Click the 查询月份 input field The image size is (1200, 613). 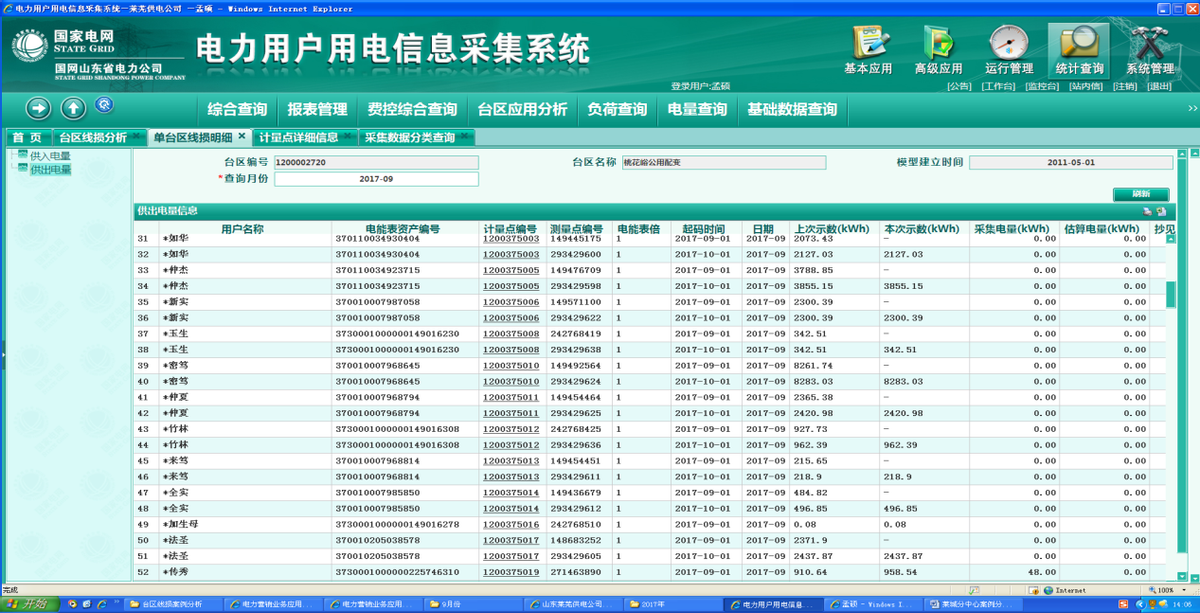click(375, 179)
